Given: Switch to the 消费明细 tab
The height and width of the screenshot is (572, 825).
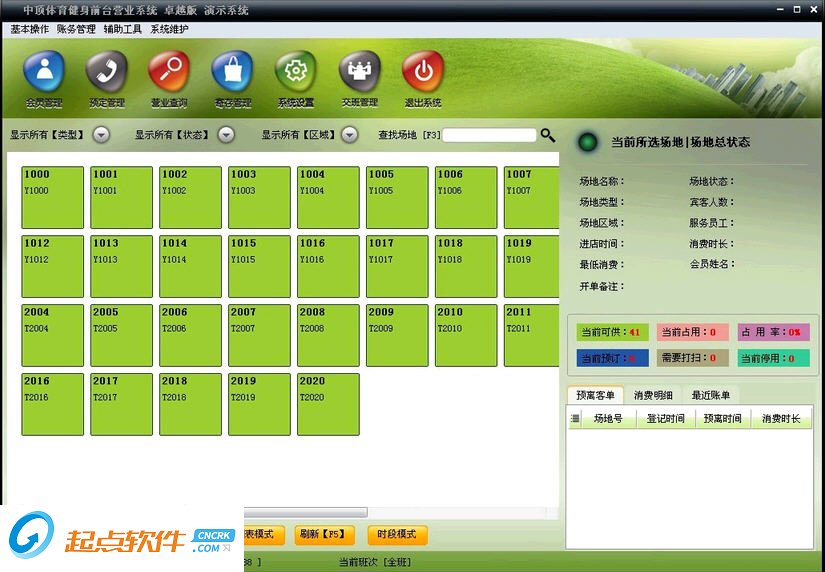Looking at the screenshot, I should 653,395.
